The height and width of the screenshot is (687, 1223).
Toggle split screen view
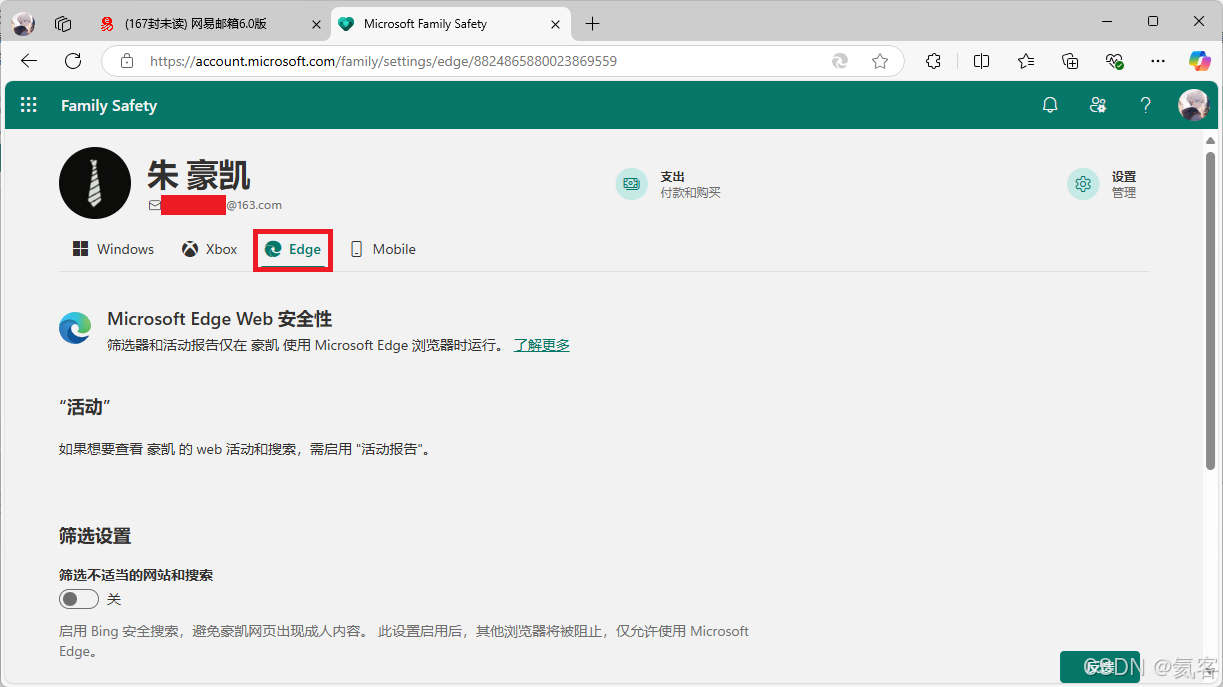pos(982,61)
